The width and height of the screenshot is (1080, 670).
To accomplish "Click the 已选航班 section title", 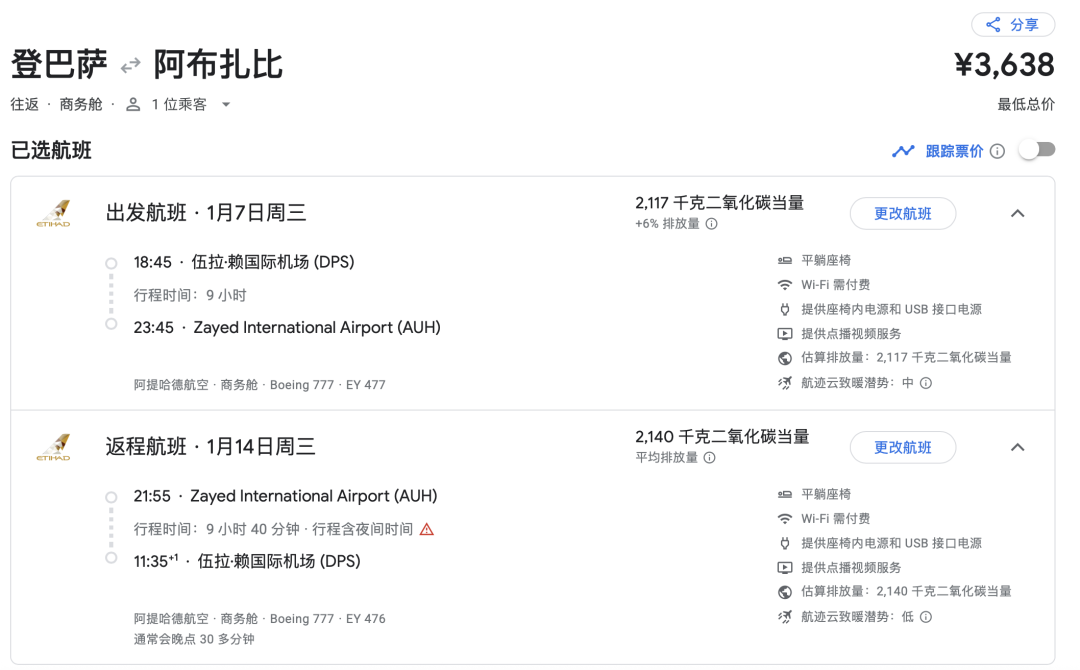I will (x=51, y=150).
